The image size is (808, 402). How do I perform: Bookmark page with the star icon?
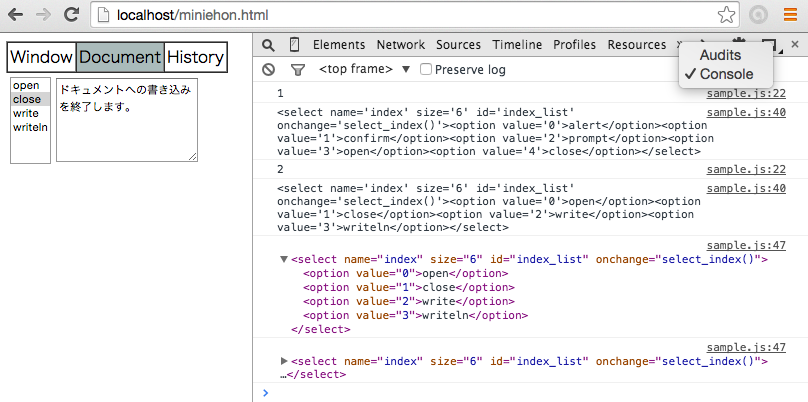[x=726, y=15]
